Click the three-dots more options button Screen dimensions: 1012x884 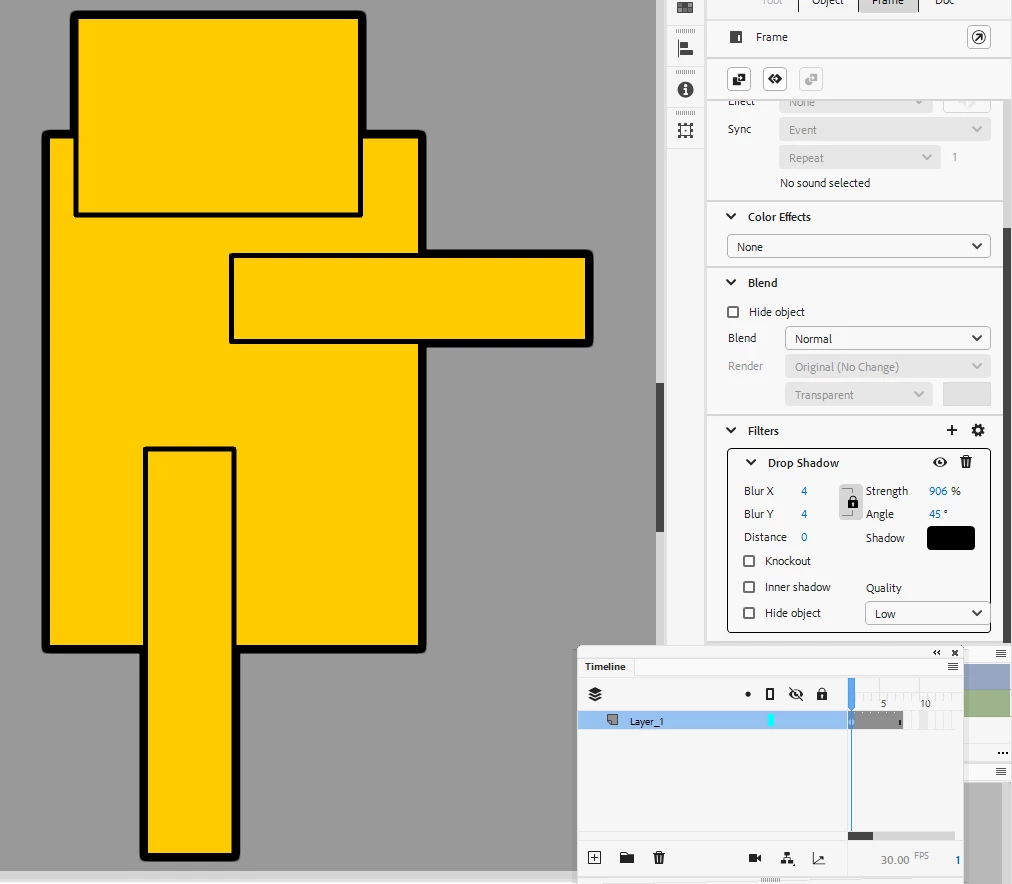click(x=1002, y=753)
